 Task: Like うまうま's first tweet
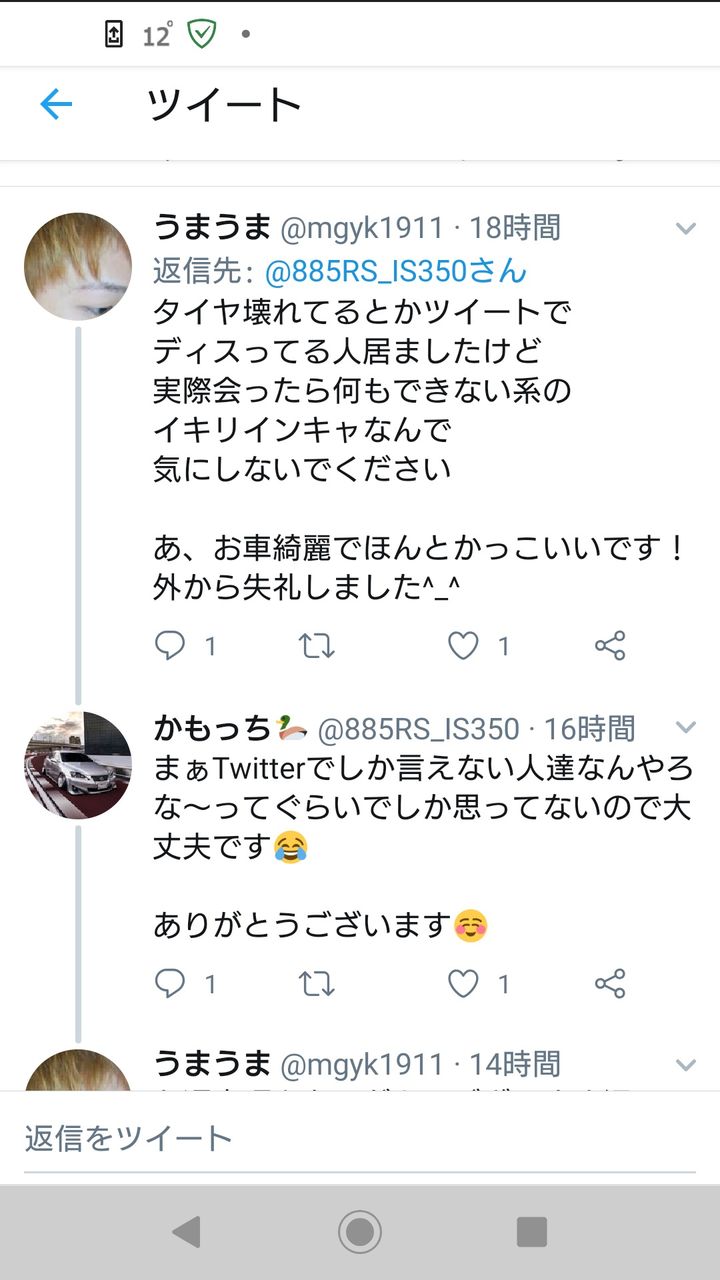463,646
